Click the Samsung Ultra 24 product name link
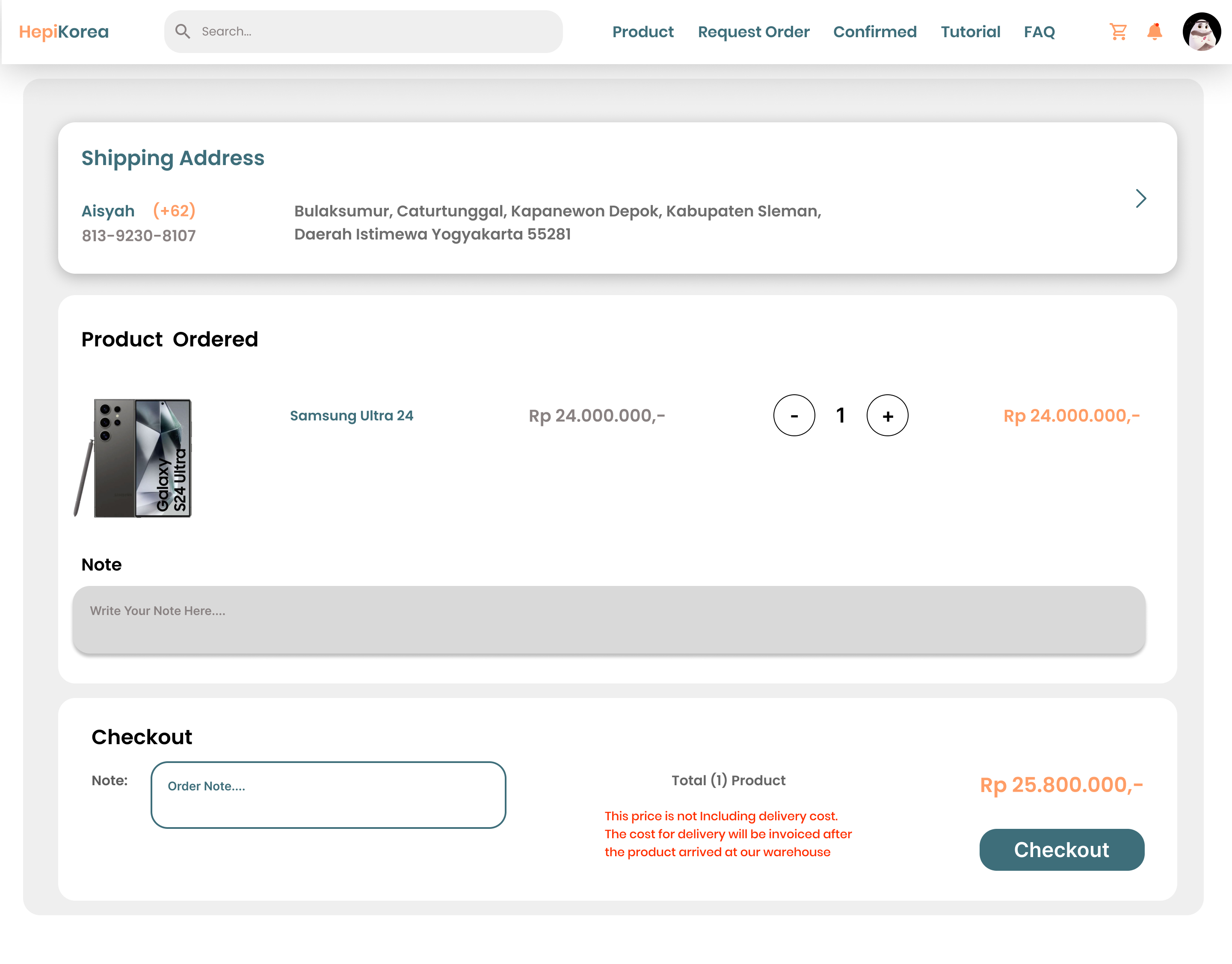This screenshot has height=964, width=1232. (352, 415)
